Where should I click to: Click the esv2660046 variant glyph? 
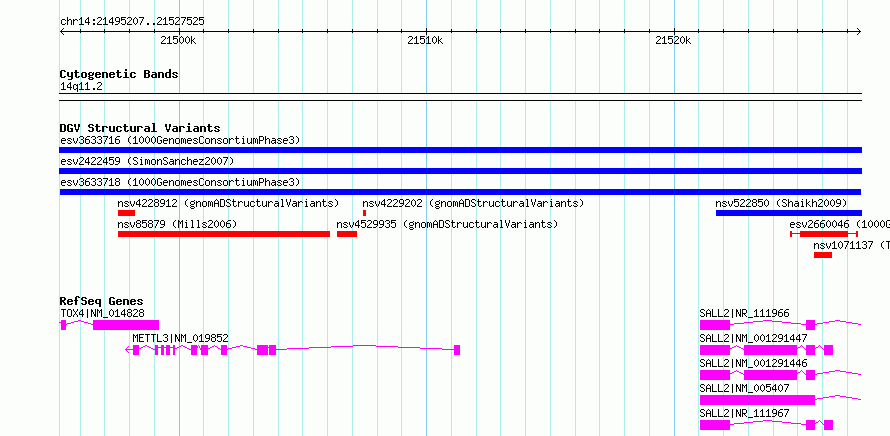point(824,234)
